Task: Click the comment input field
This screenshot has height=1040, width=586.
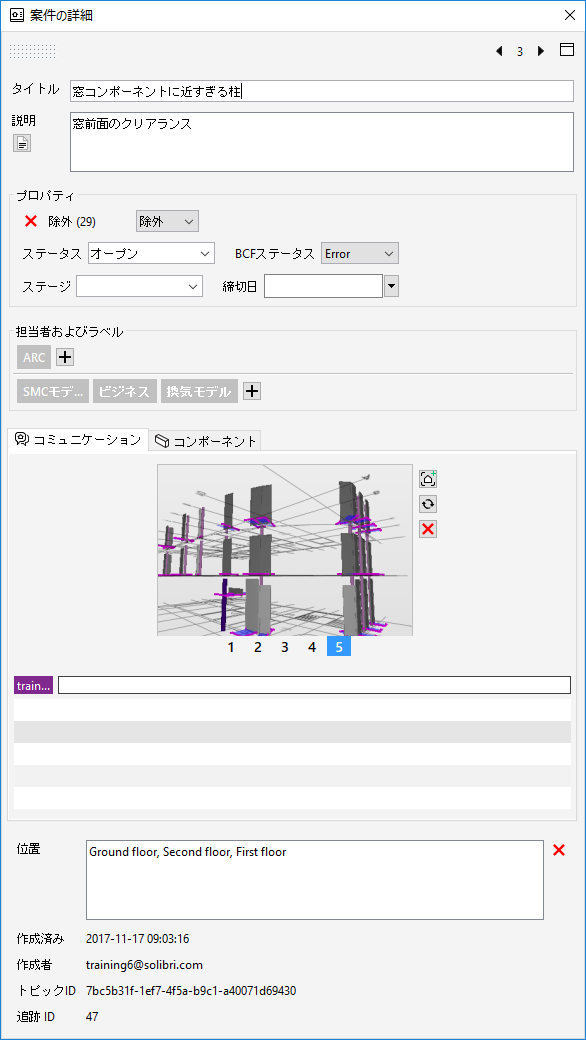Action: point(314,685)
